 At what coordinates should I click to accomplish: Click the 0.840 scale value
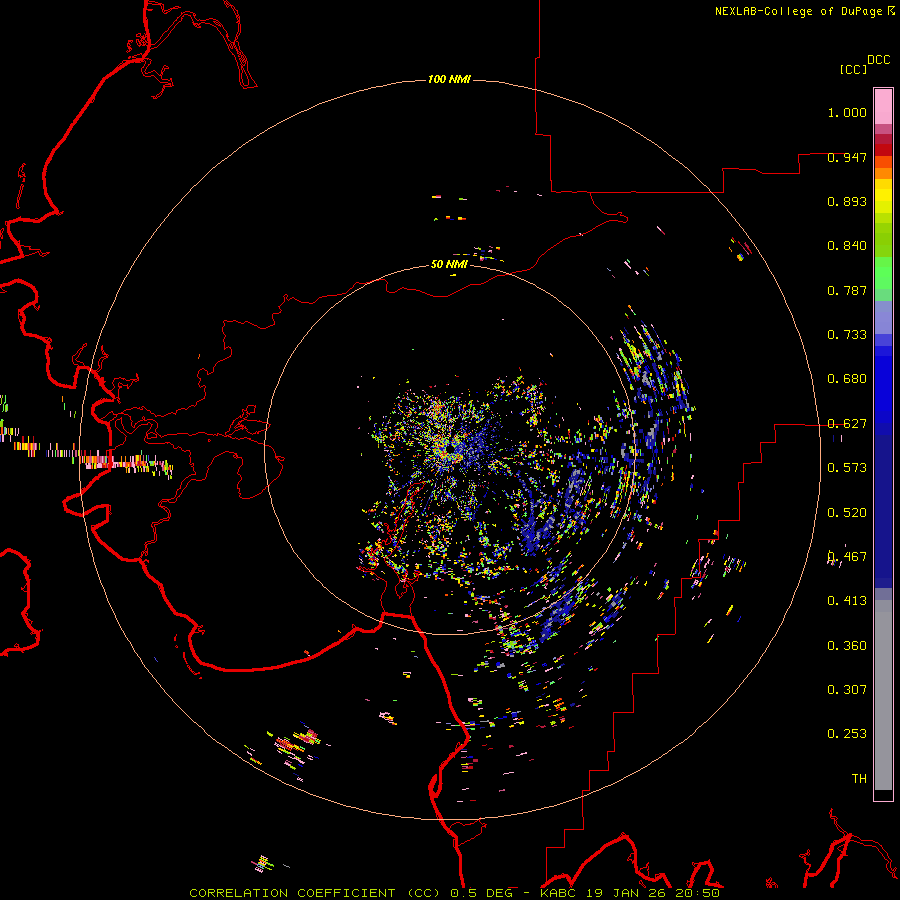tap(847, 246)
